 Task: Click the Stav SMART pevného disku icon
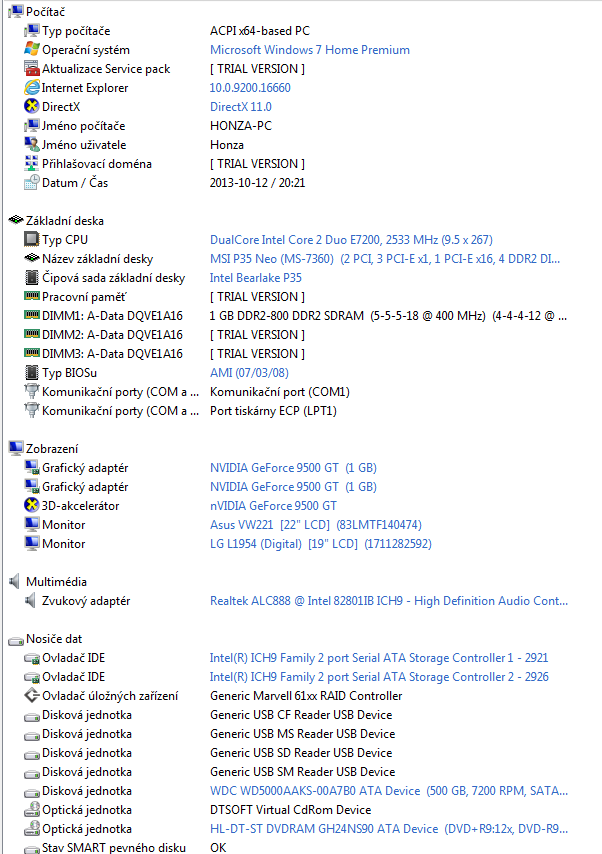[32, 849]
